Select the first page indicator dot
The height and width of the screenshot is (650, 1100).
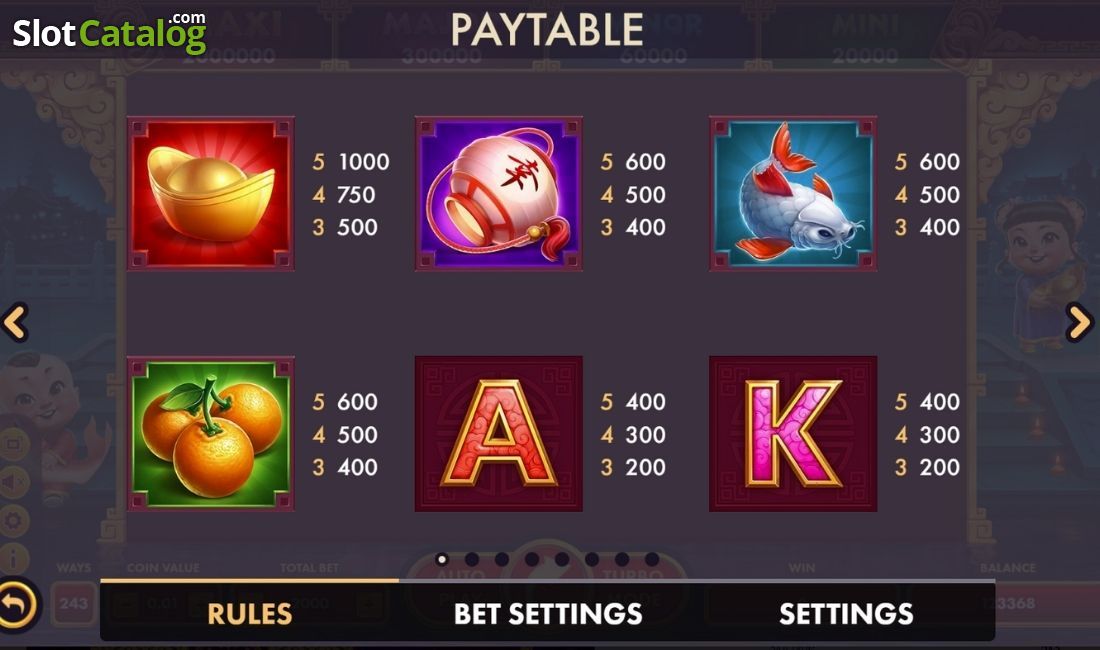(442, 559)
